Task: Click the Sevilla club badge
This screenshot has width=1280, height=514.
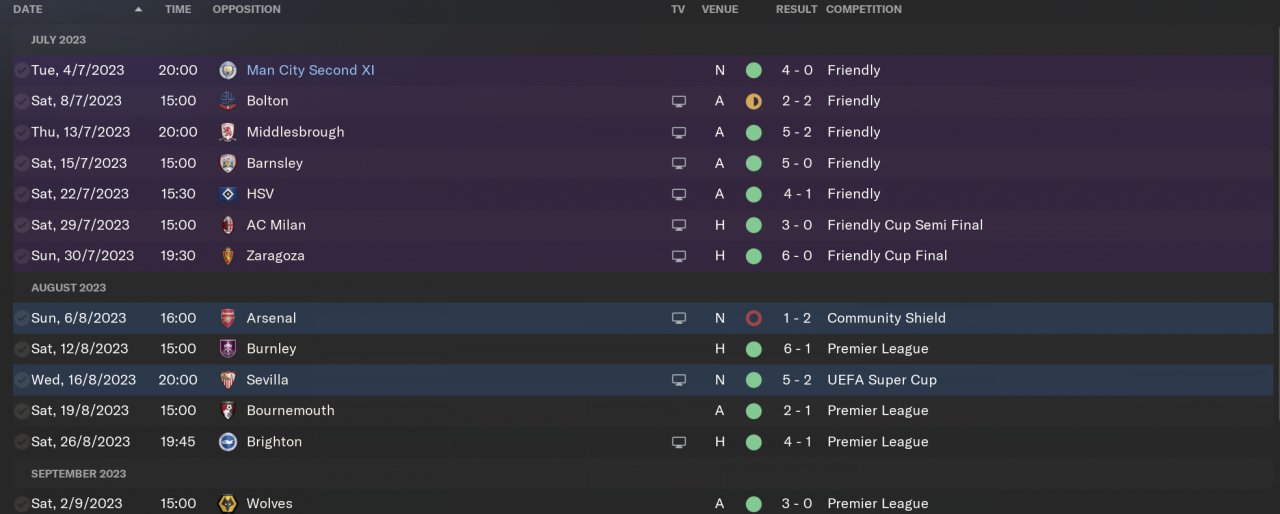Action: 228,380
